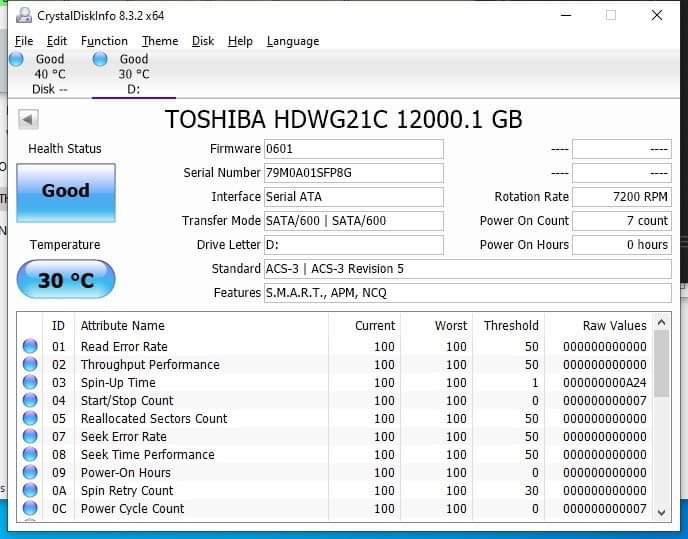This screenshot has height=539, width=688.
Task: Click the Raw Values column header
Action: click(614, 325)
